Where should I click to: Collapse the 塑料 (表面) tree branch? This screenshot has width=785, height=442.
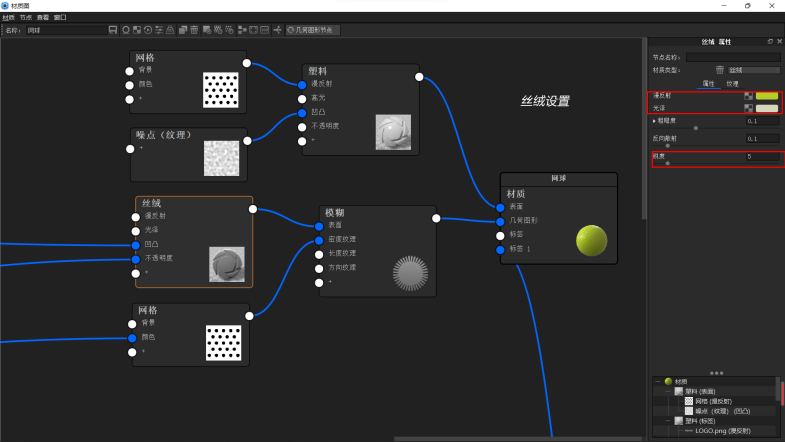point(667,391)
